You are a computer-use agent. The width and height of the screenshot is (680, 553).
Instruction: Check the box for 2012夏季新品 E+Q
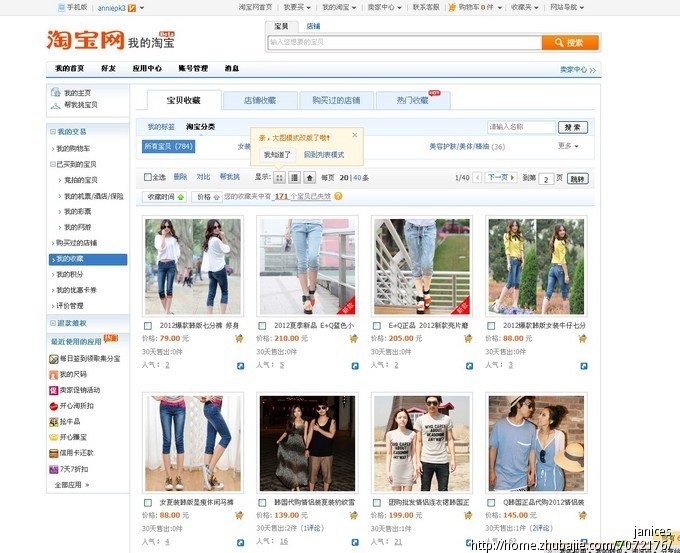262,325
